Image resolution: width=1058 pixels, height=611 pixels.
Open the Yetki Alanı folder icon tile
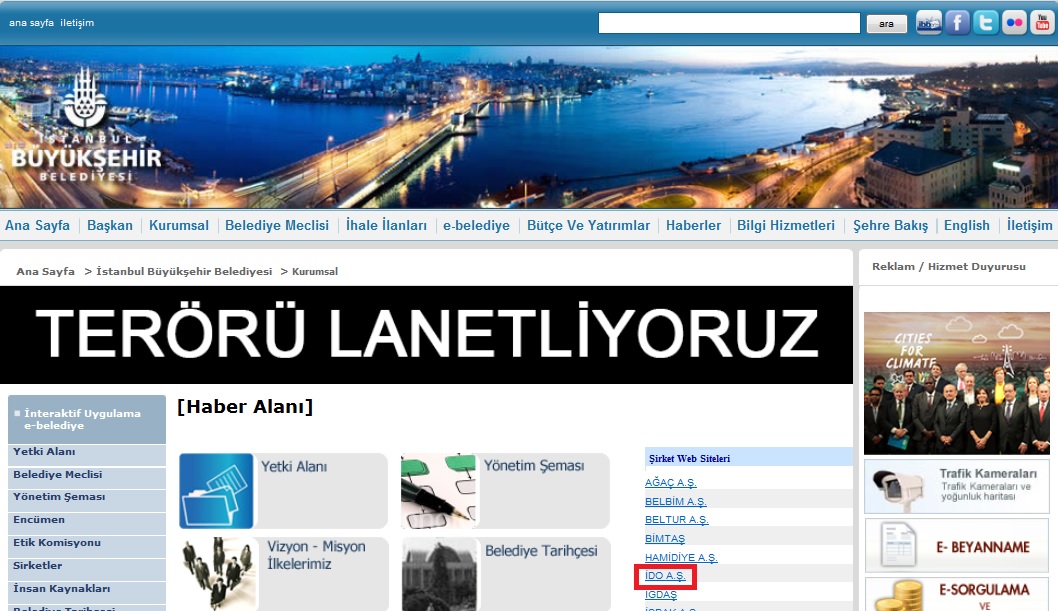217,490
